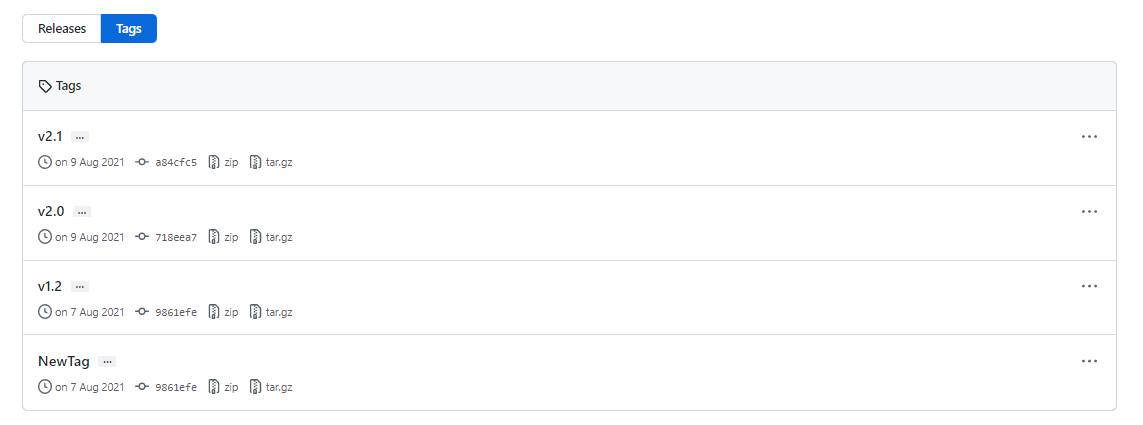Screen dimensions: 1143x425
Task: Click the zip file icon for NewTag
Action: click(214, 387)
